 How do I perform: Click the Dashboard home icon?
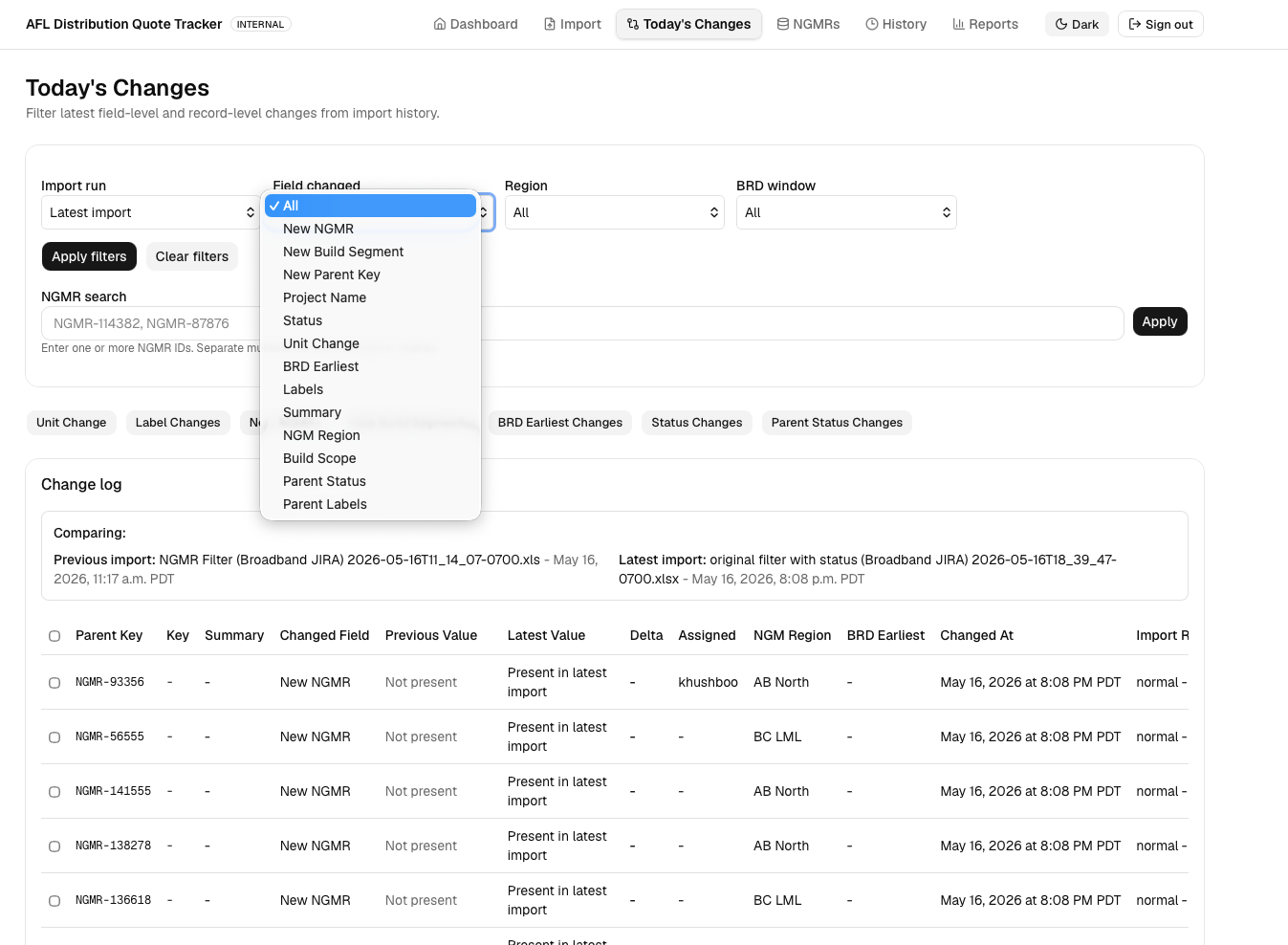[x=440, y=24]
